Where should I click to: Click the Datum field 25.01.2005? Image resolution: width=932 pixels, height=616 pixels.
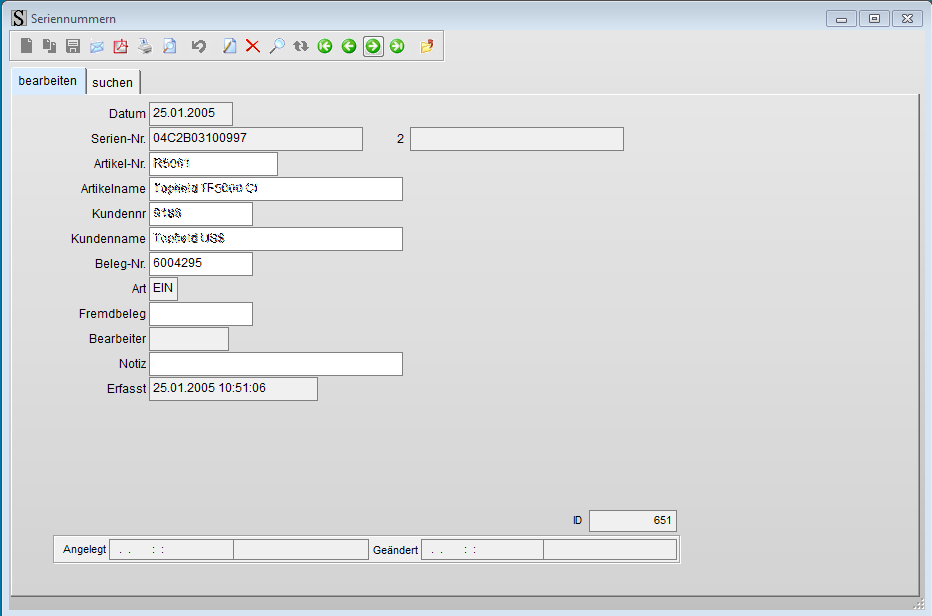click(191, 114)
